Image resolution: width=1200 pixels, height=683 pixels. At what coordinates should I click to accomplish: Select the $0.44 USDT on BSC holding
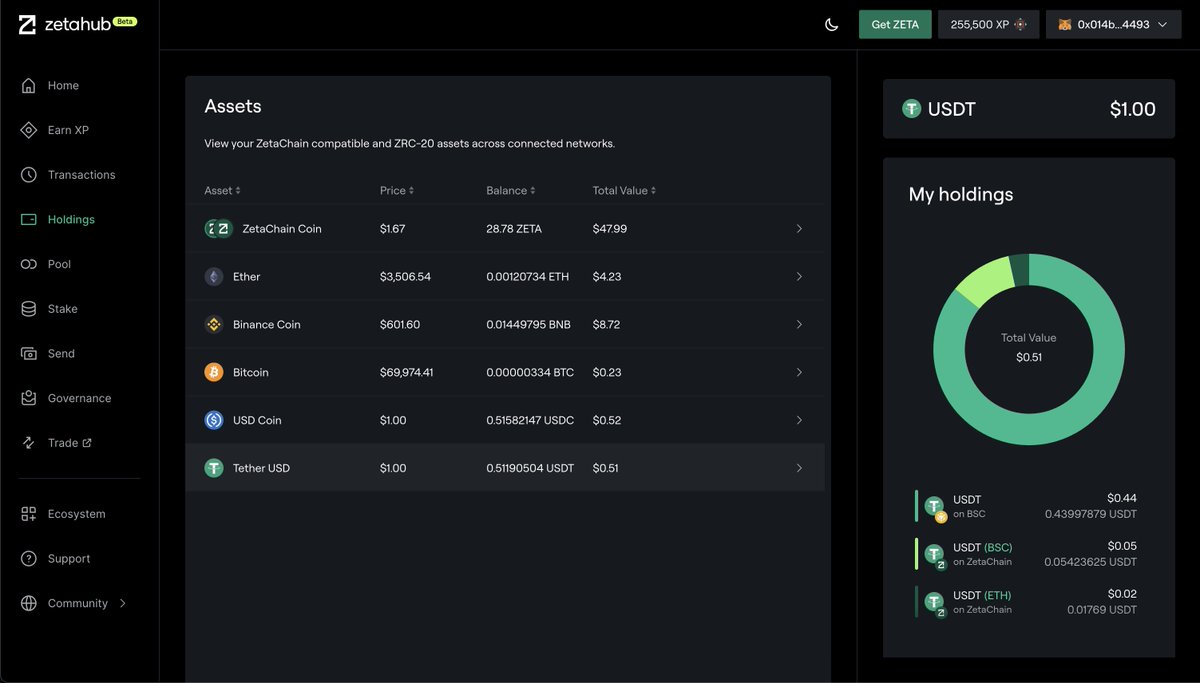pyautogui.click(x=1026, y=506)
